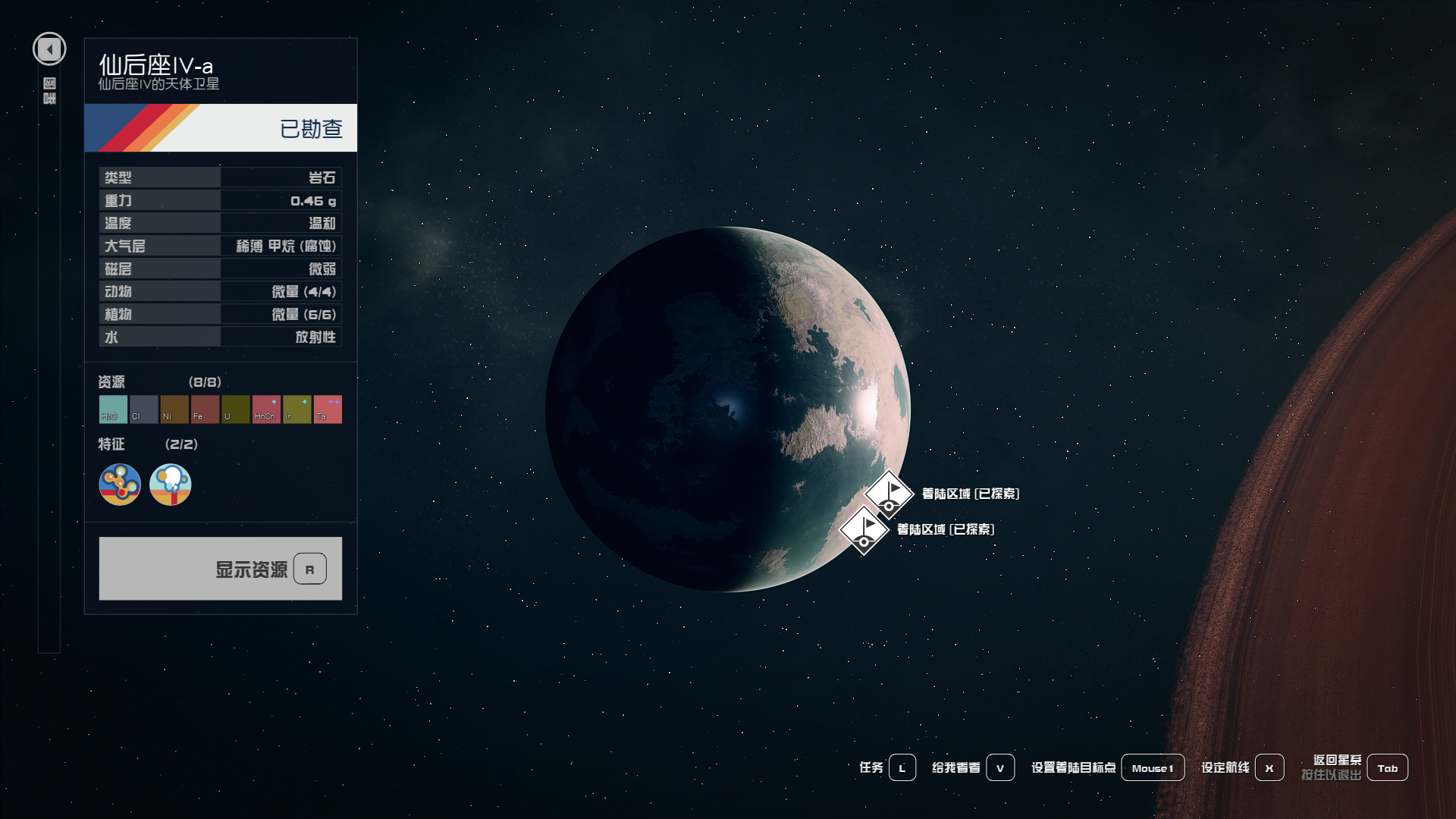Viewport: 1456px width, 819px height.
Task: Click the 已勘查 surveyed status banner
Action: click(221, 128)
